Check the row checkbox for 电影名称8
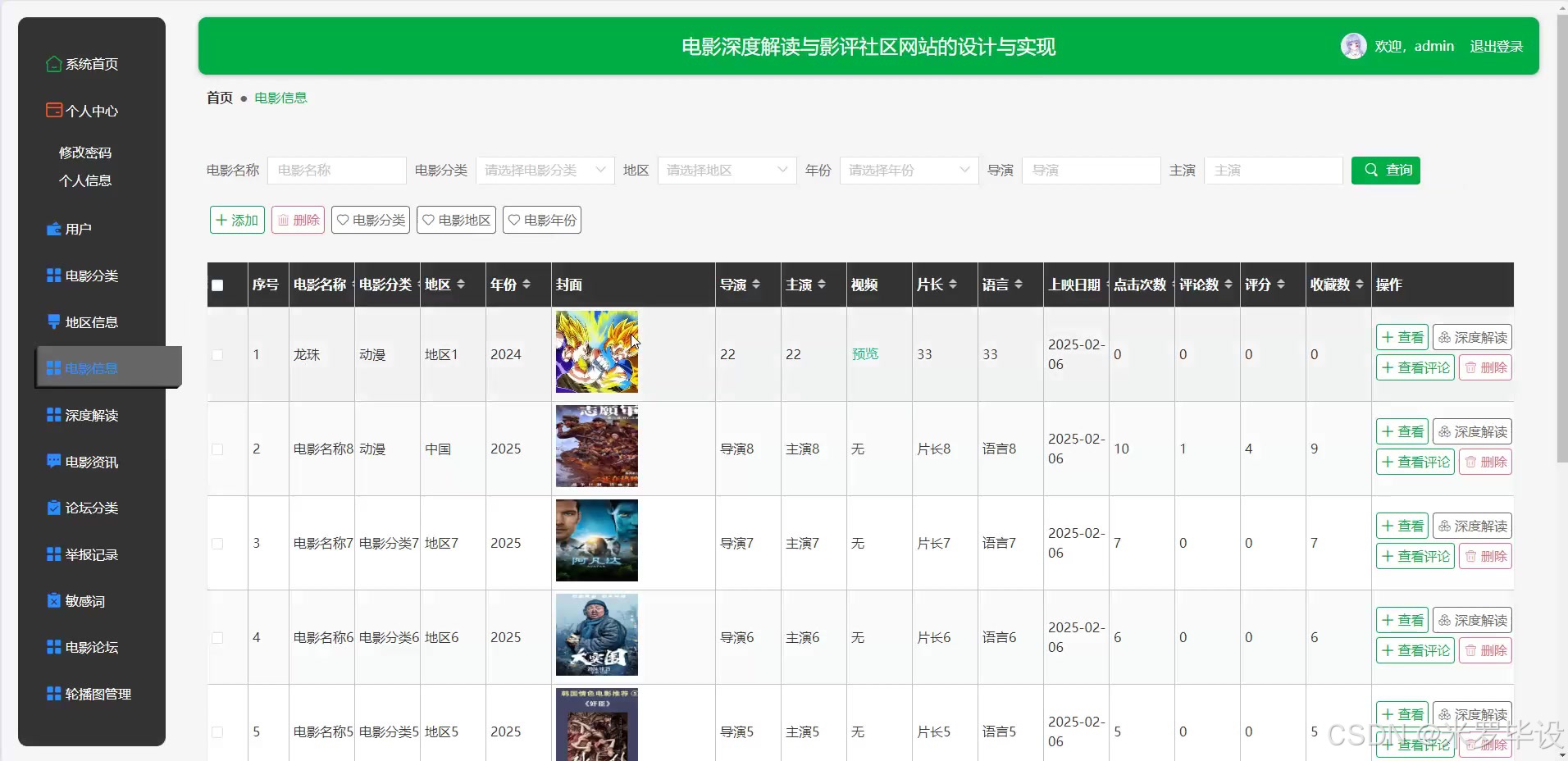Image resolution: width=1568 pixels, height=761 pixels. [217, 449]
